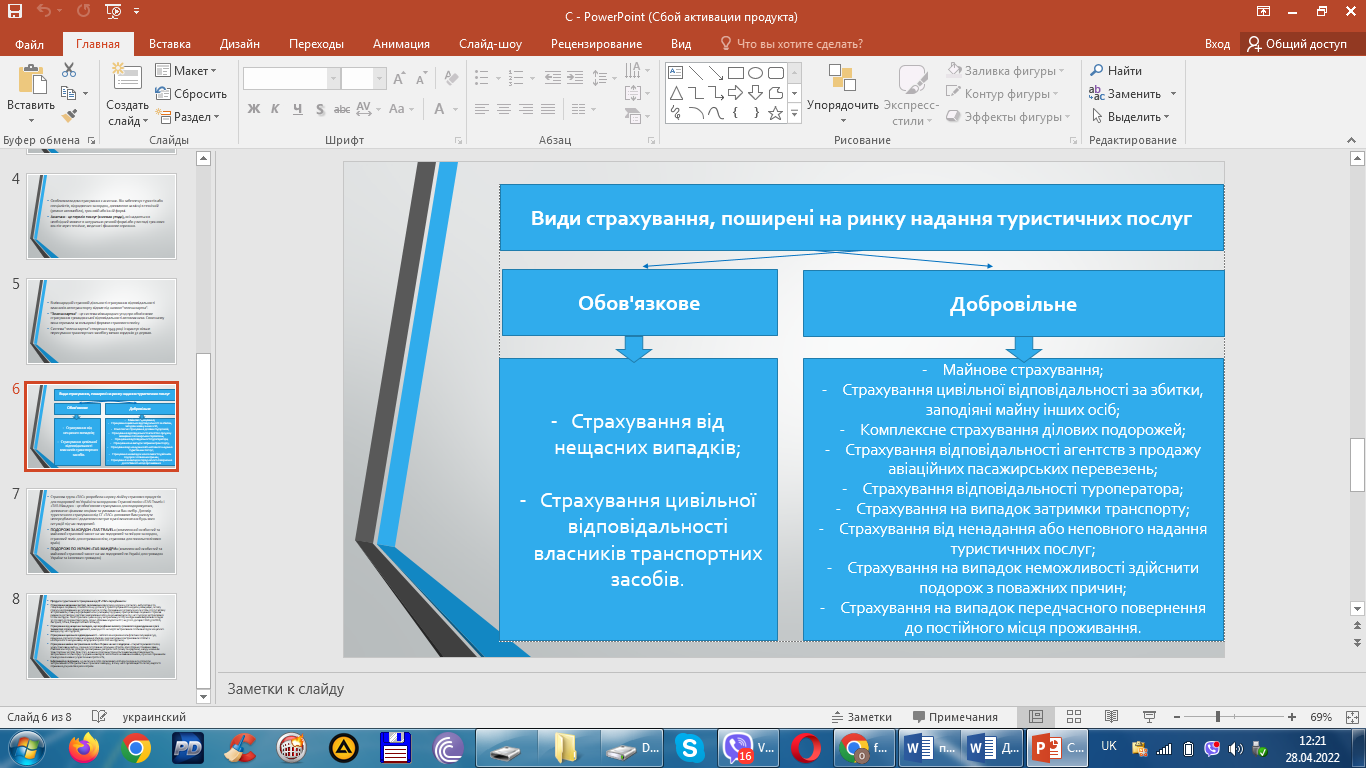1366x768 pixels.
Task: Click Normal view icon in status bar
Action: pos(1036,717)
